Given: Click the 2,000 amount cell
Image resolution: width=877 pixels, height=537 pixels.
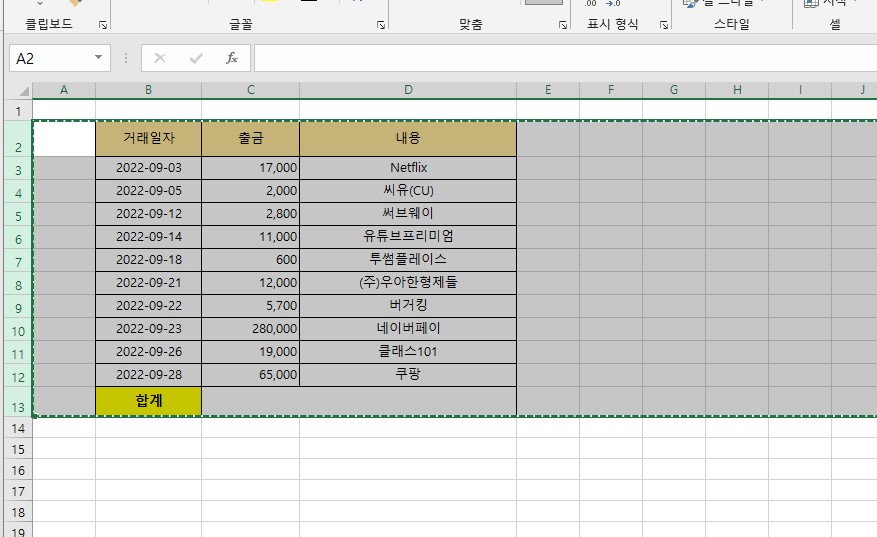Looking at the screenshot, I should pos(251,191).
